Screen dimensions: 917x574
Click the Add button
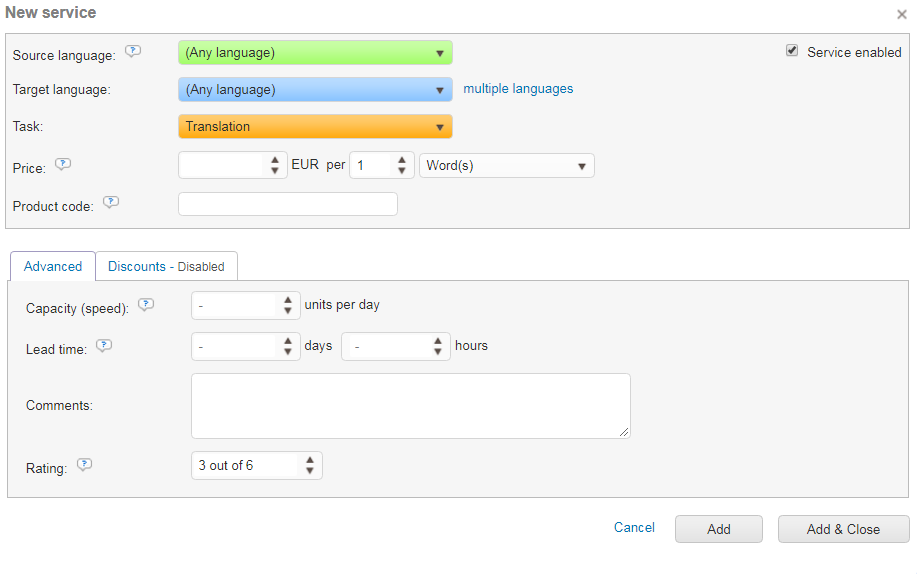[x=718, y=529]
